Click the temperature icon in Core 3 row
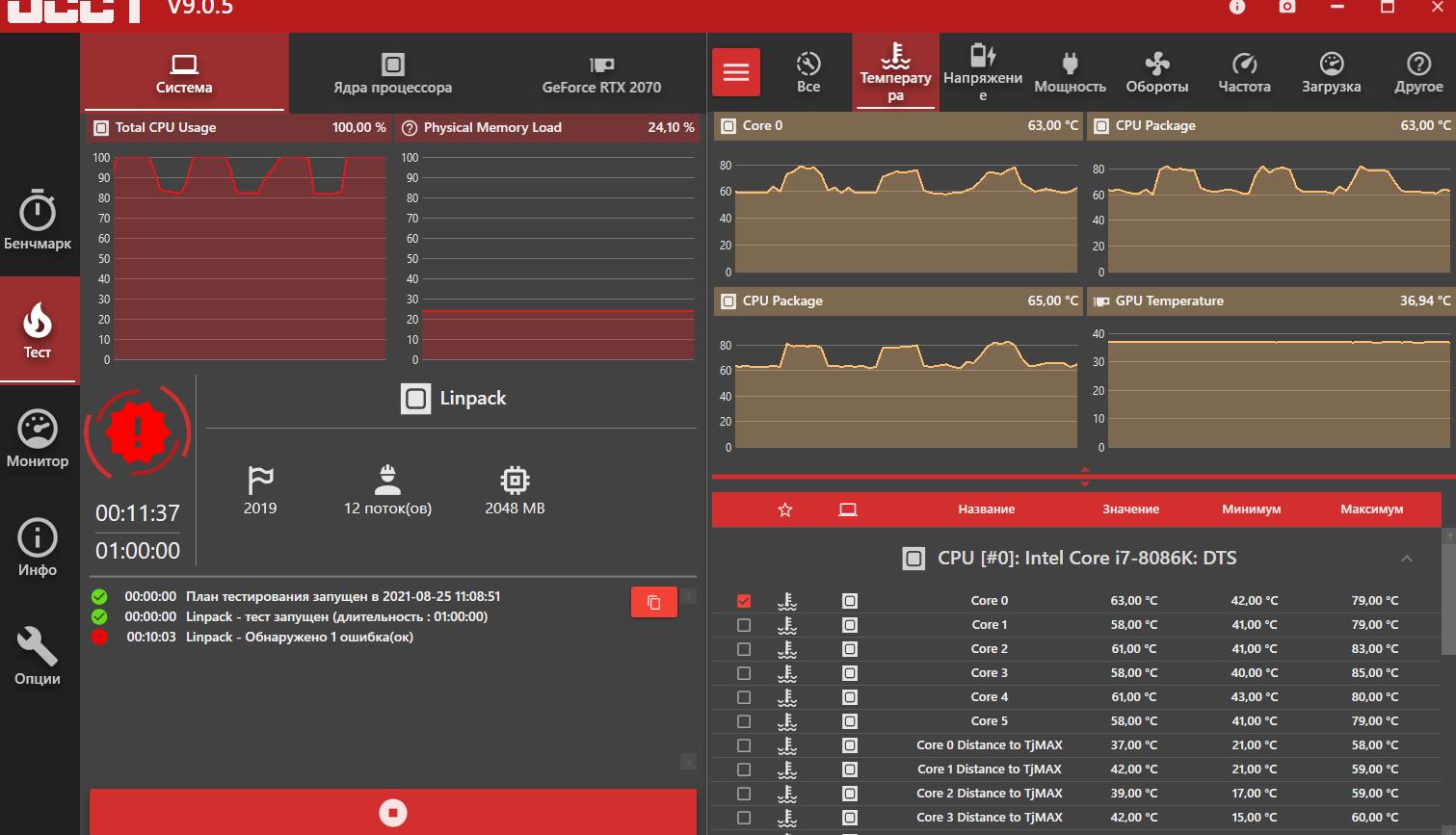 click(x=787, y=673)
